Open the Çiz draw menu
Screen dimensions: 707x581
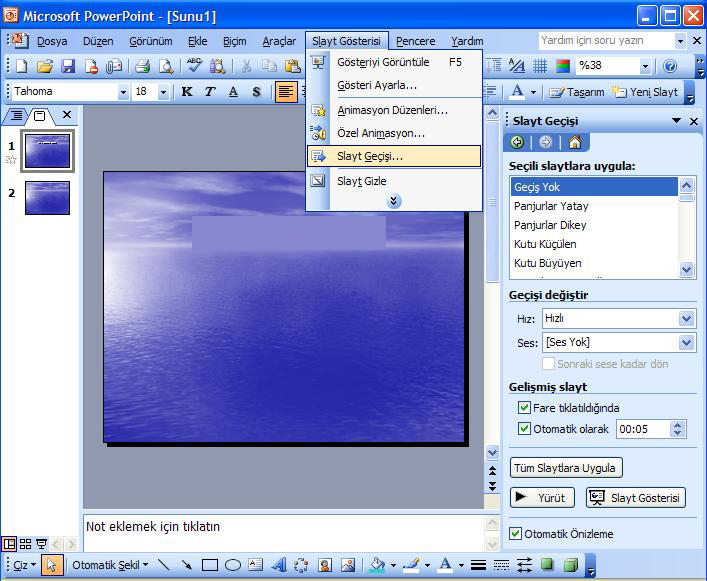pos(25,565)
